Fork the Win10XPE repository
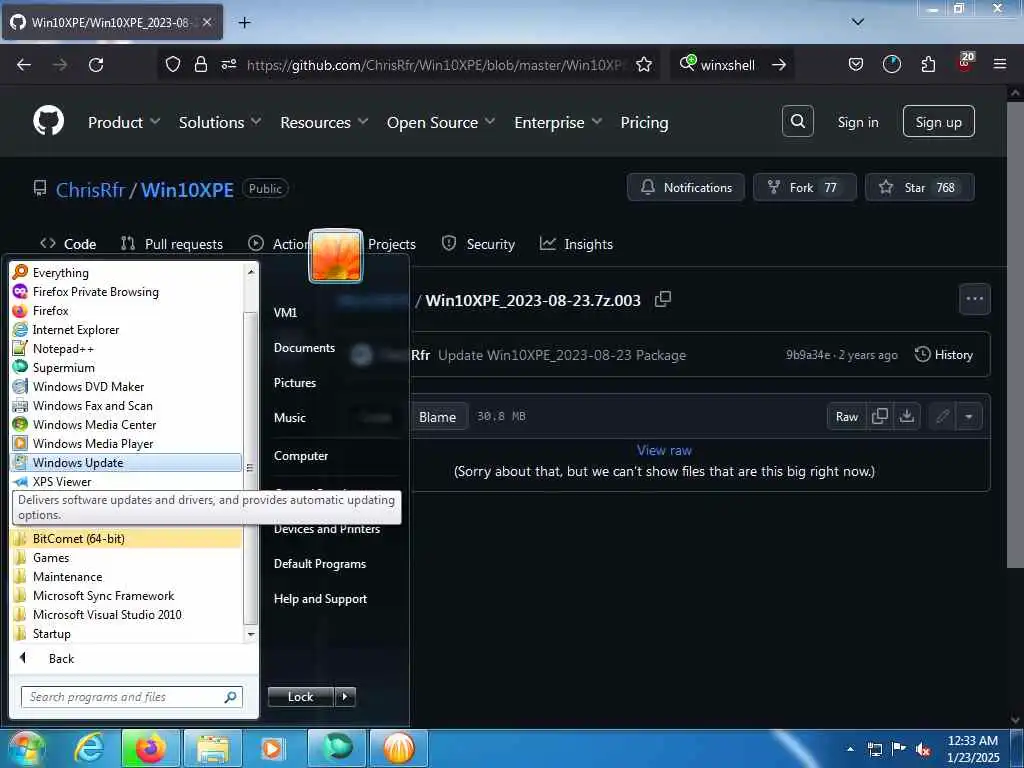 804,187
